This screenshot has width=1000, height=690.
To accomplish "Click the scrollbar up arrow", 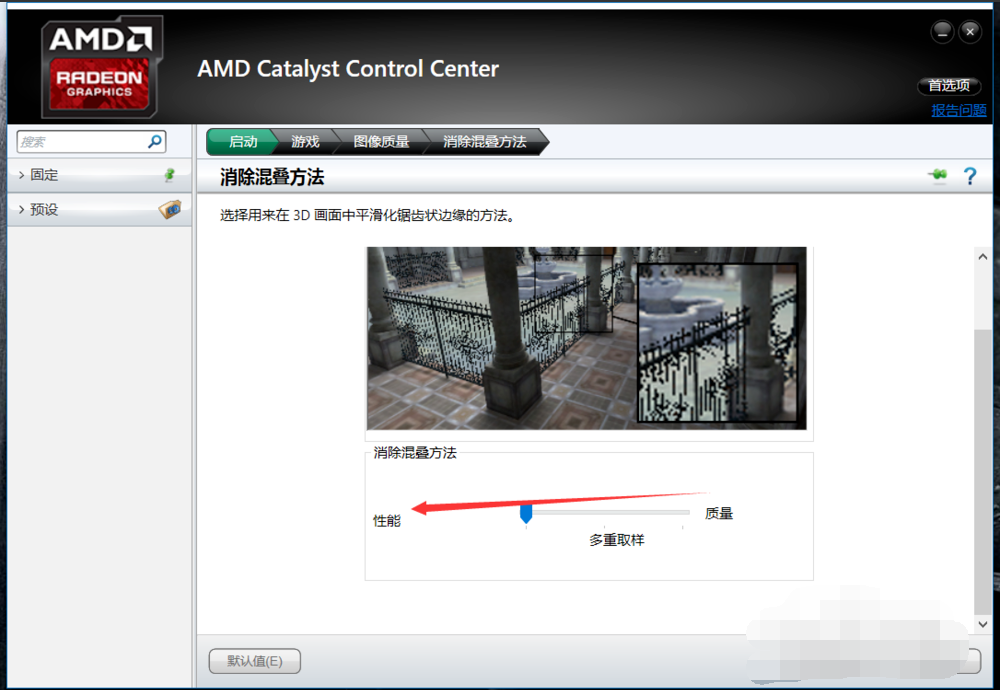I will pyautogui.click(x=982, y=256).
